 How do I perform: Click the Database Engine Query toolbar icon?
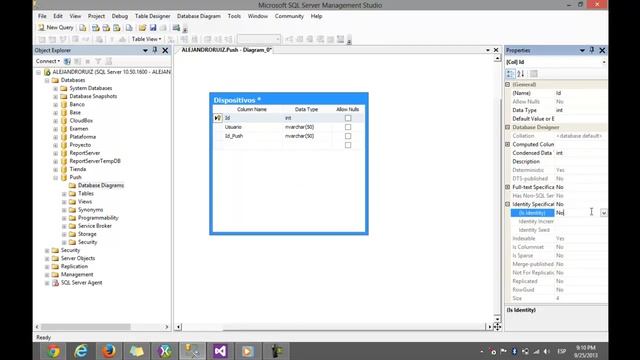pyautogui.click(x=83, y=28)
